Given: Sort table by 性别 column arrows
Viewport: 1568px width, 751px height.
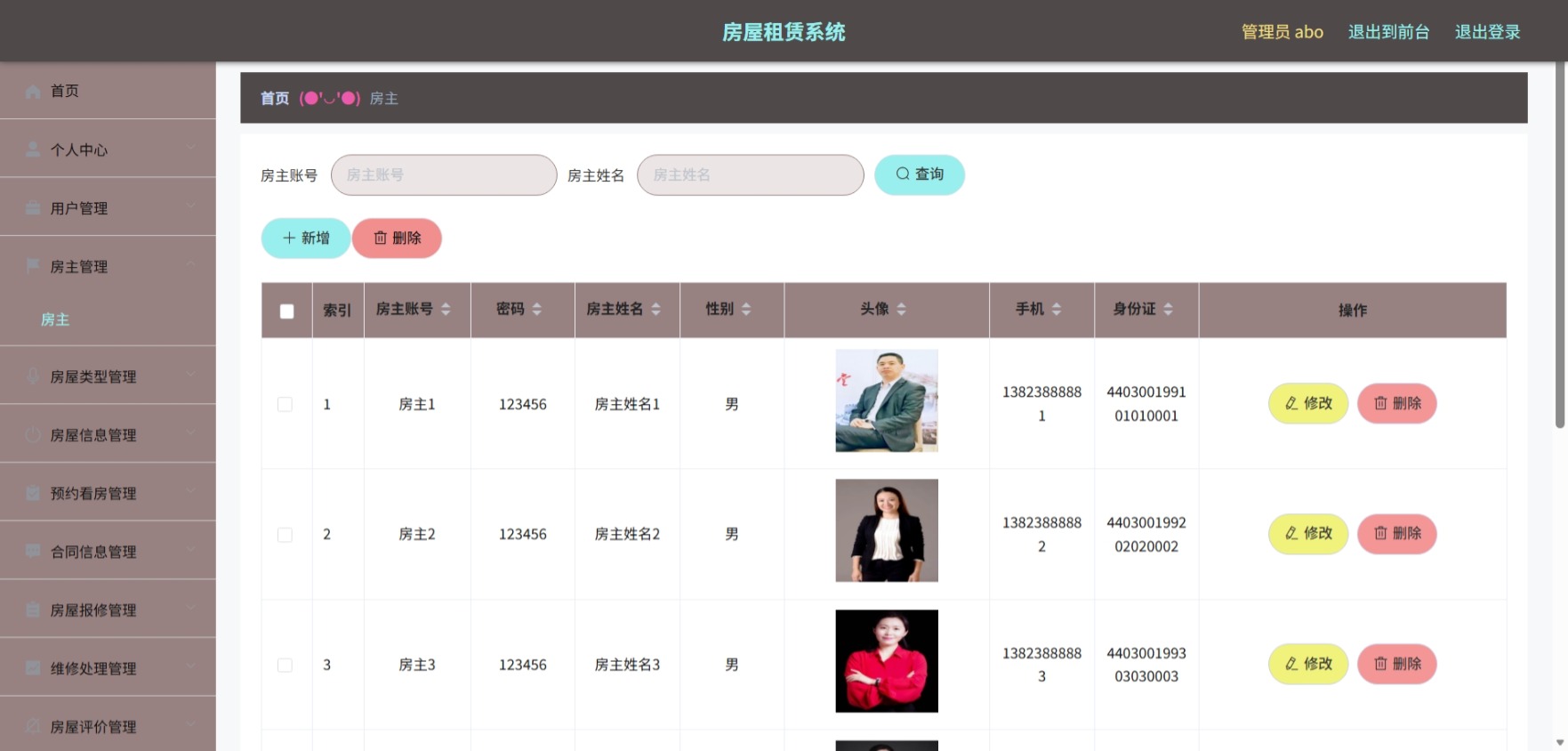Looking at the screenshot, I should pos(746,310).
